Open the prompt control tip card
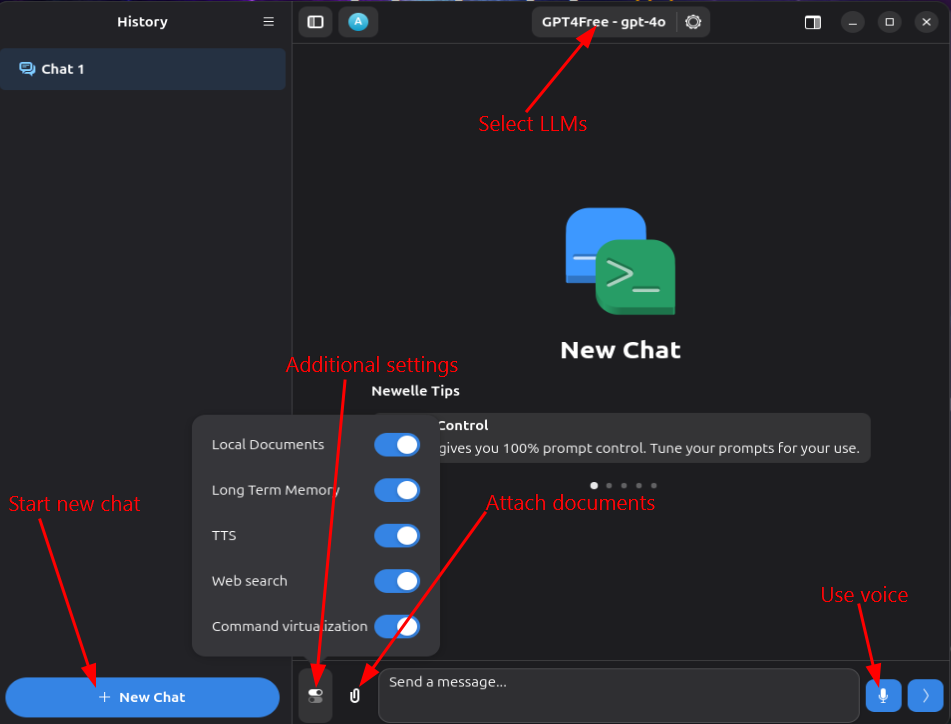Screen dimensions: 951x724 tap(622, 438)
